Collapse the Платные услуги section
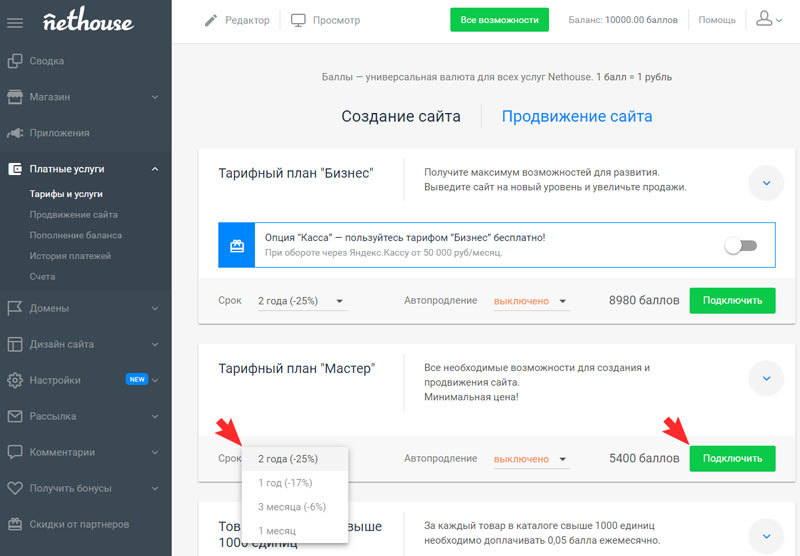 155,169
